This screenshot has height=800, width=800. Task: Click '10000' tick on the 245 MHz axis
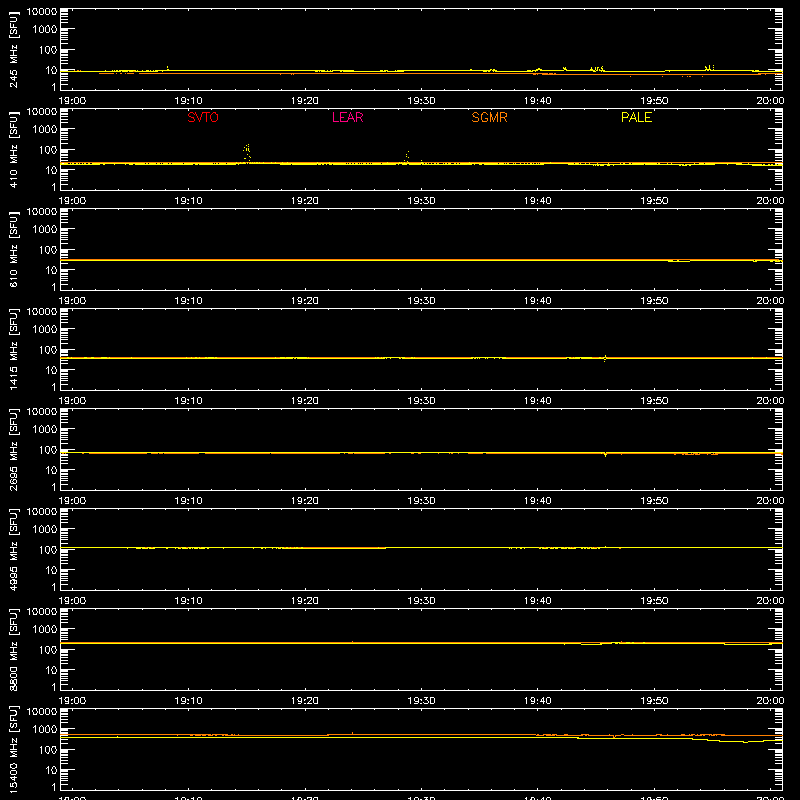42,12
